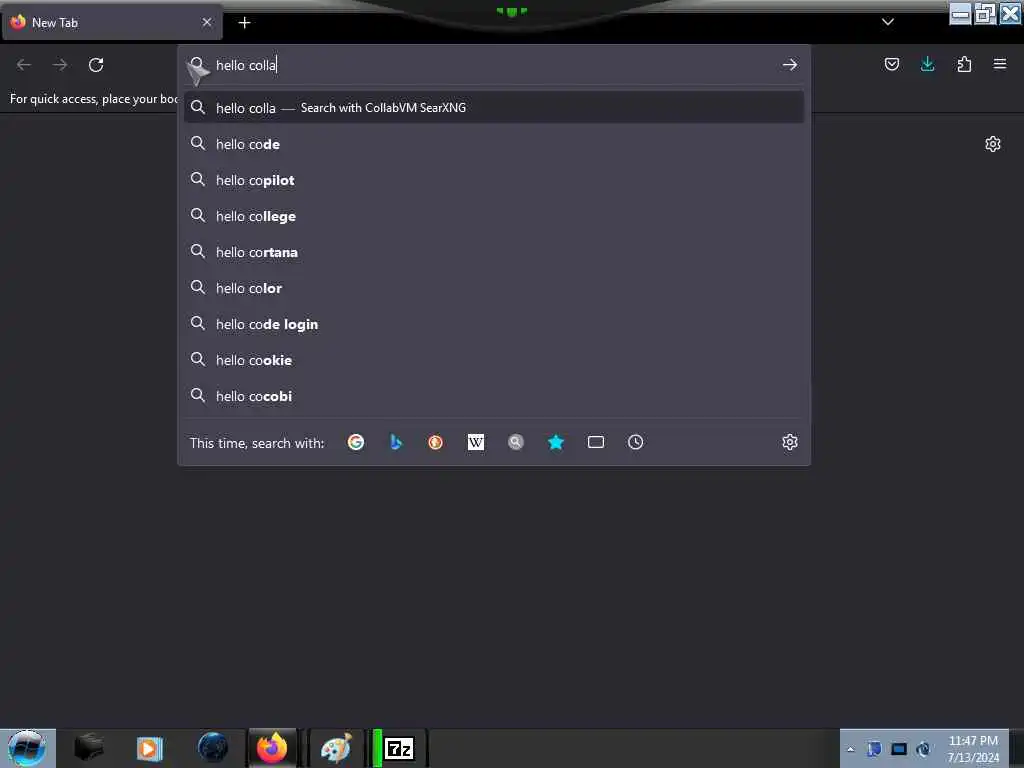Choose the 'hello cocobi' suggestion
The width and height of the screenshot is (1024, 768).
pos(494,396)
